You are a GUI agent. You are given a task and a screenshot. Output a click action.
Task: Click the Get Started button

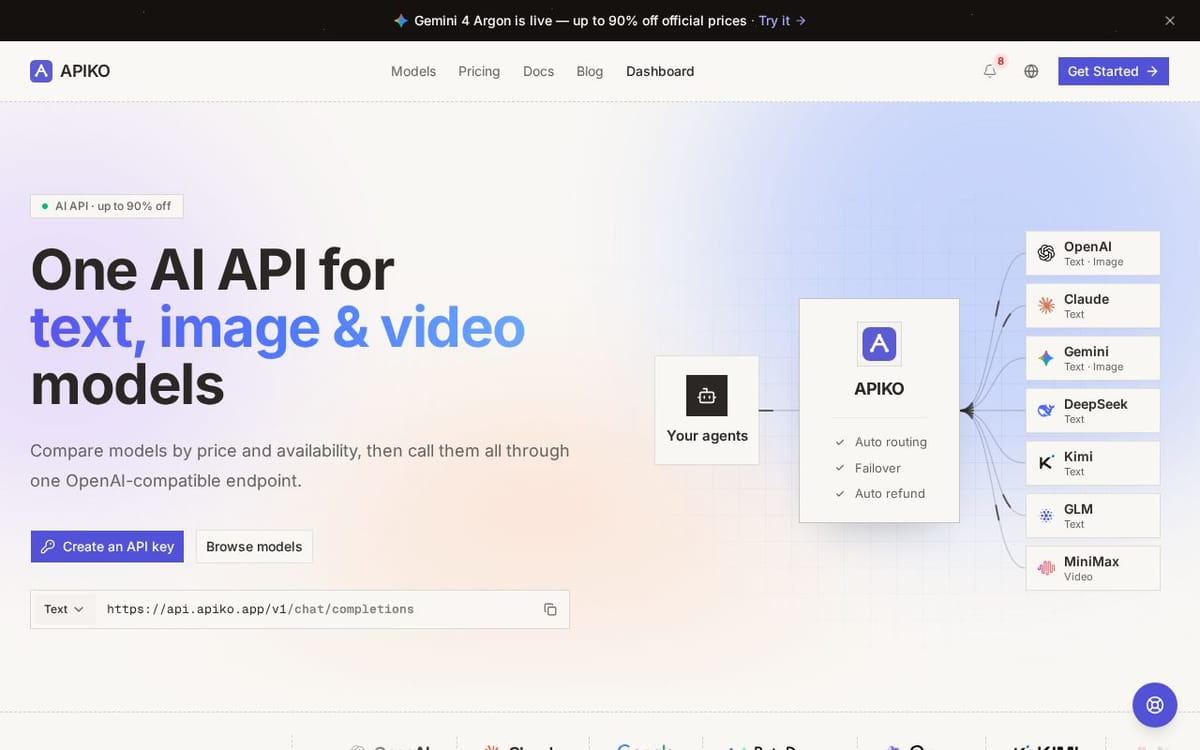(x=1113, y=71)
